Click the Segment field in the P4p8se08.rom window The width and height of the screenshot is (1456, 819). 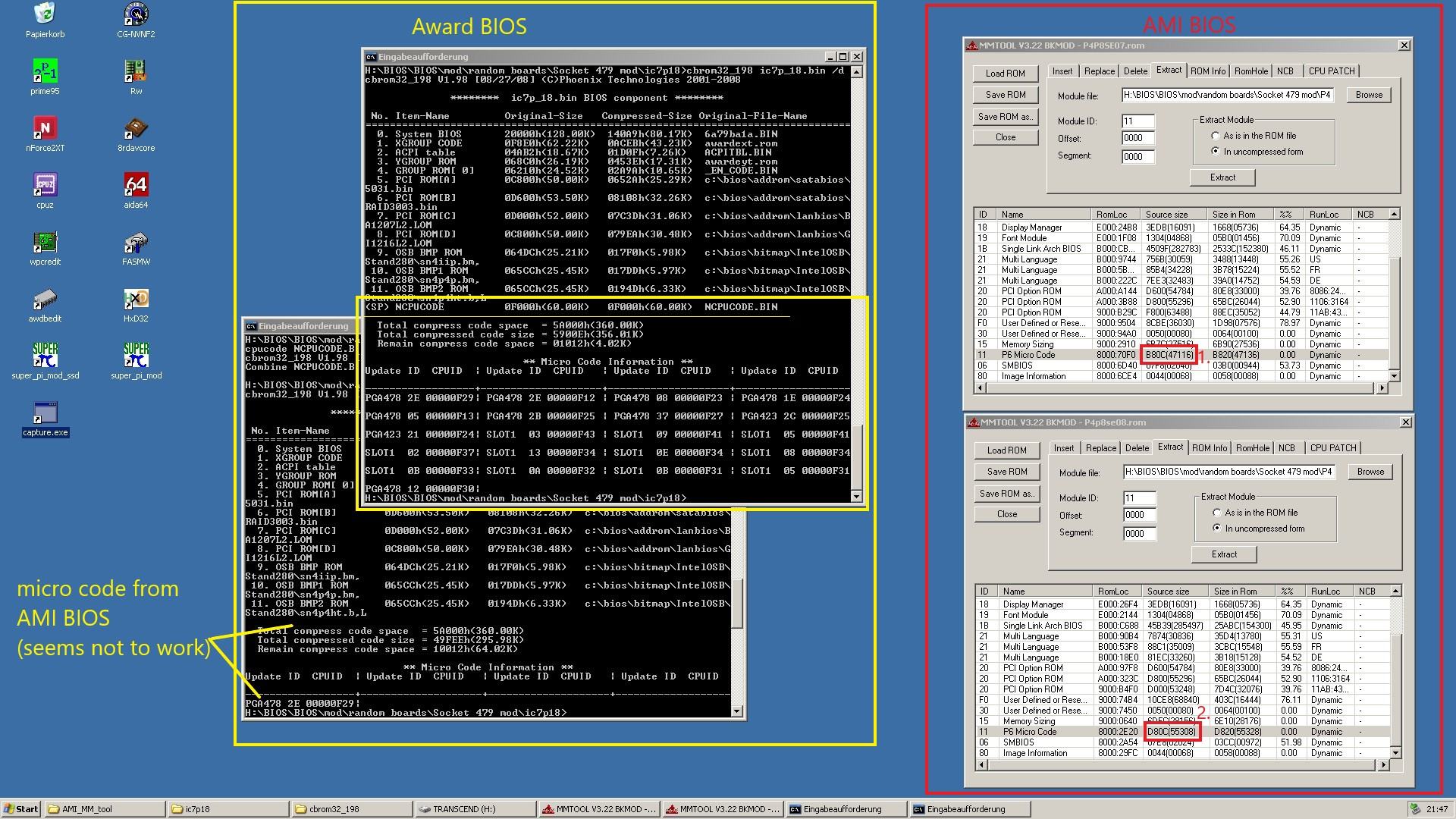pyautogui.click(x=1139, y=533)
